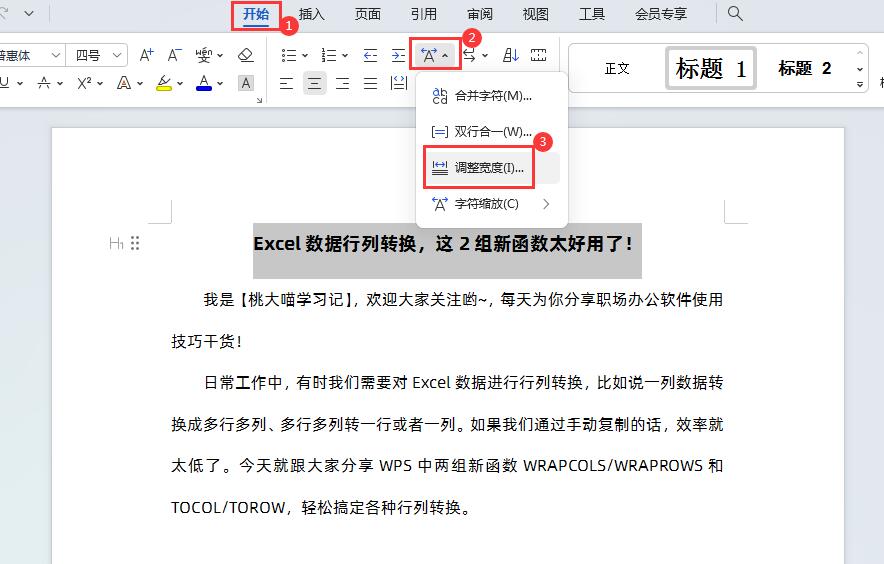
Task: Click the bulleted list icon
Action: [286, 55]
